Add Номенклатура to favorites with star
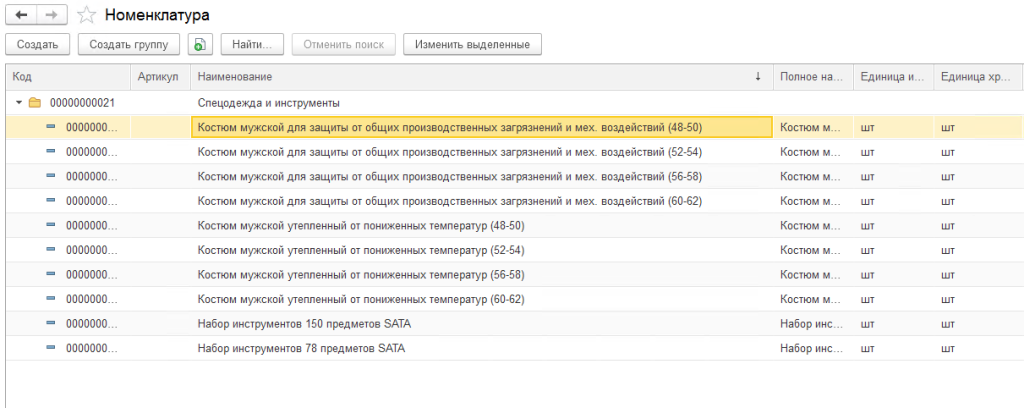1024x408 pixels. pos(86,16)
